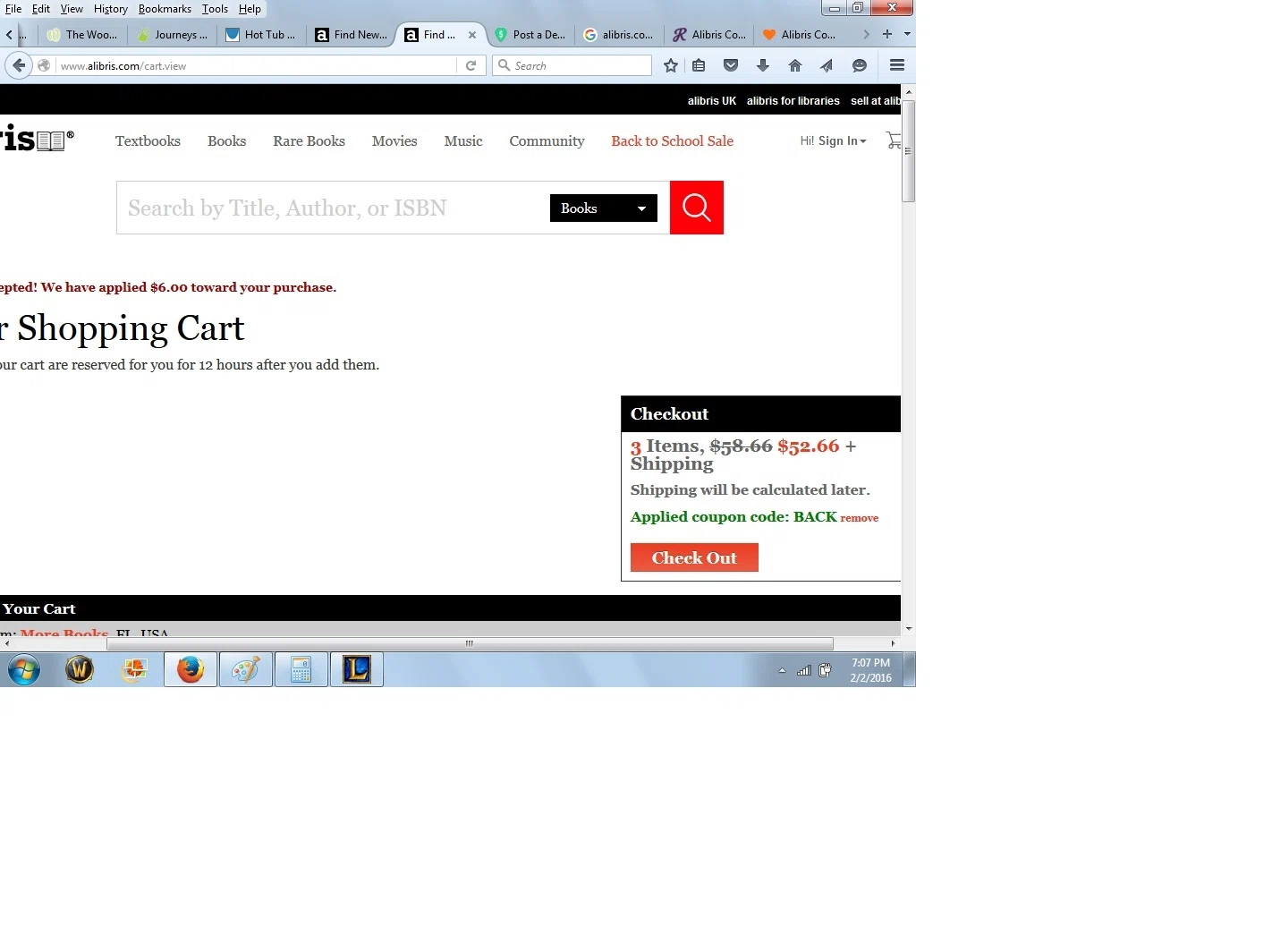Show bookmarks list icon
The width and height of the screenshot is (1272, 952).
tap(700, 65)
